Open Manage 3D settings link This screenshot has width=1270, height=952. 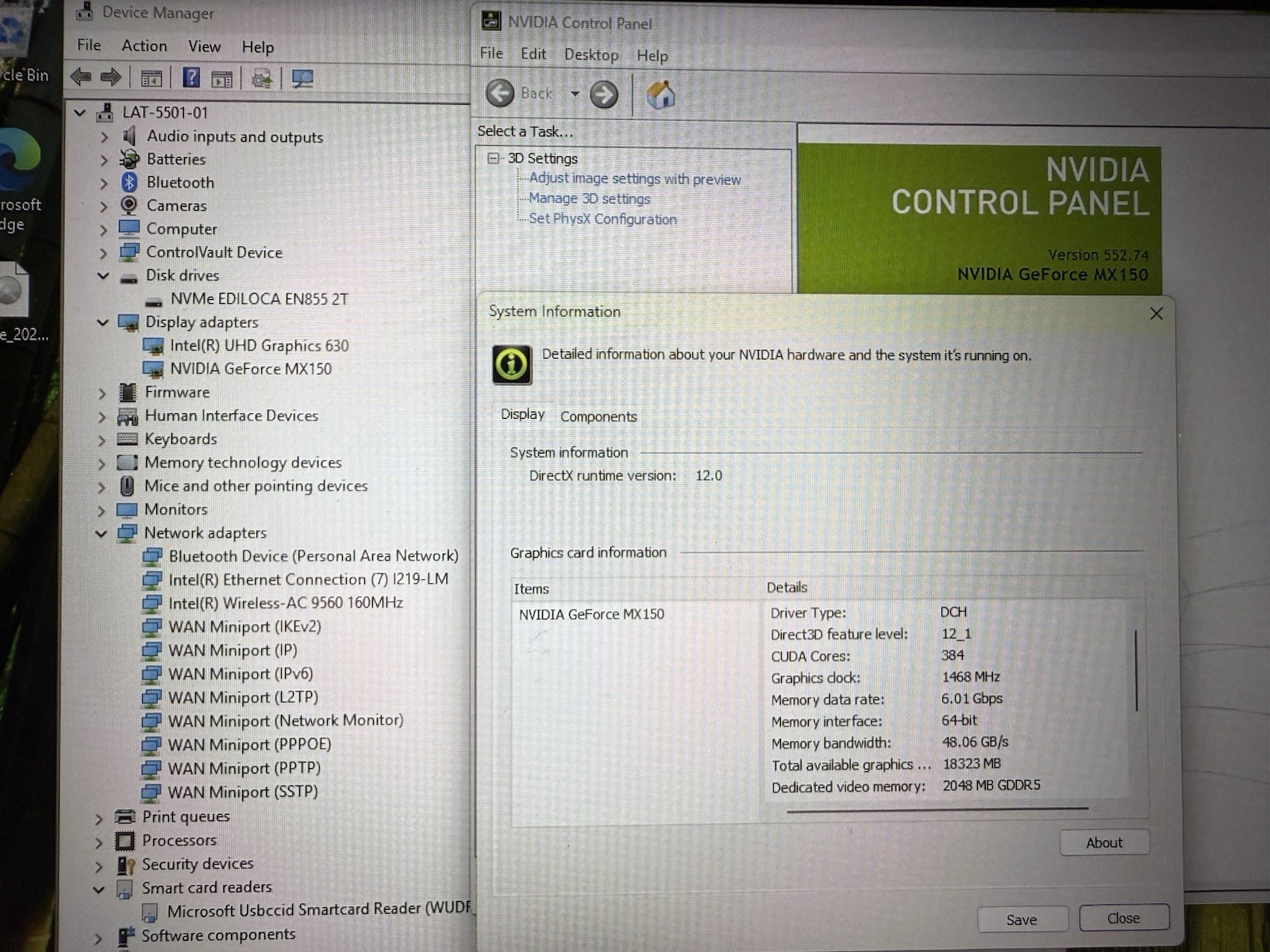pos(590,199)
